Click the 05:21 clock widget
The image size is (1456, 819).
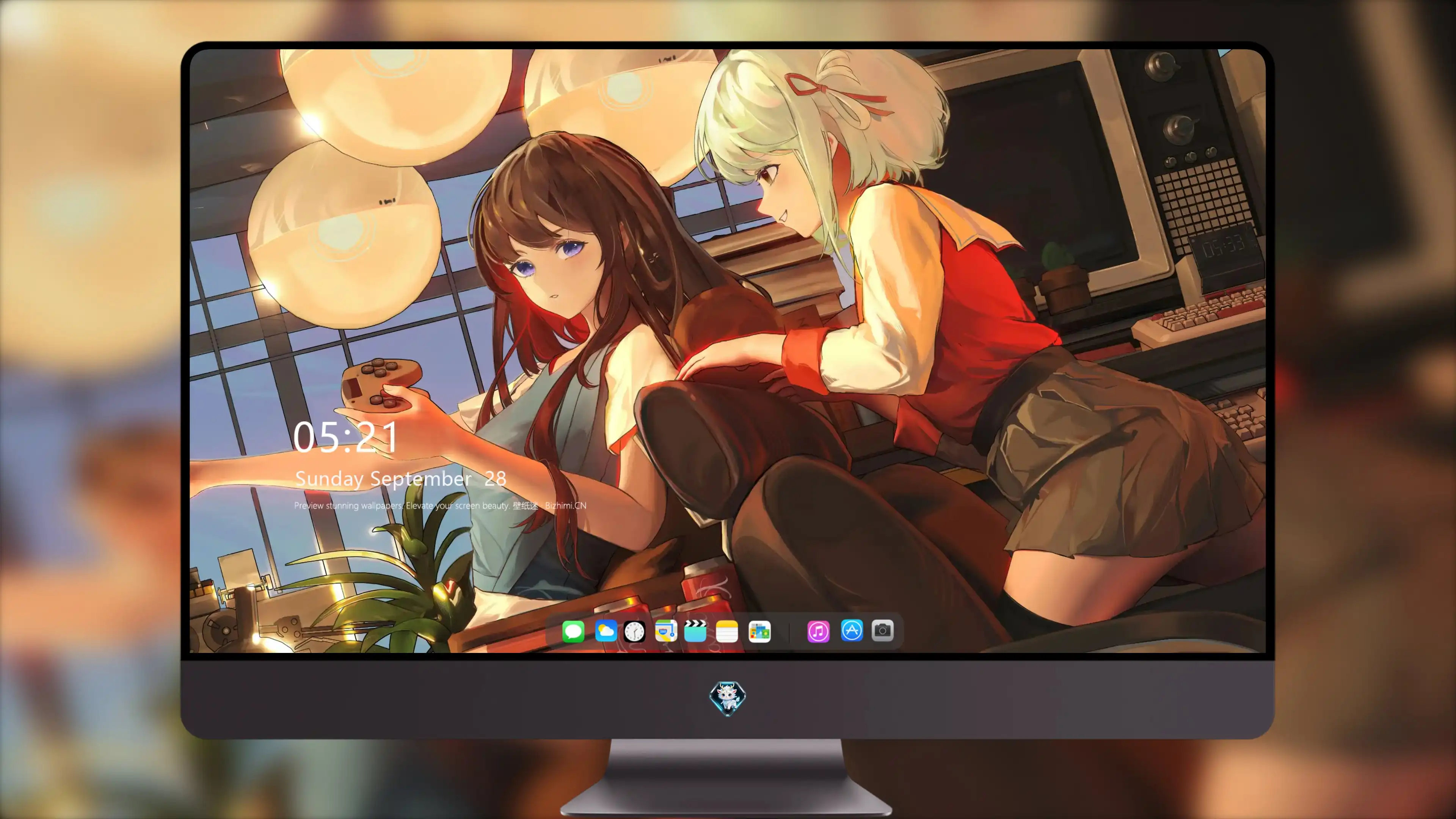pos(345,438)
